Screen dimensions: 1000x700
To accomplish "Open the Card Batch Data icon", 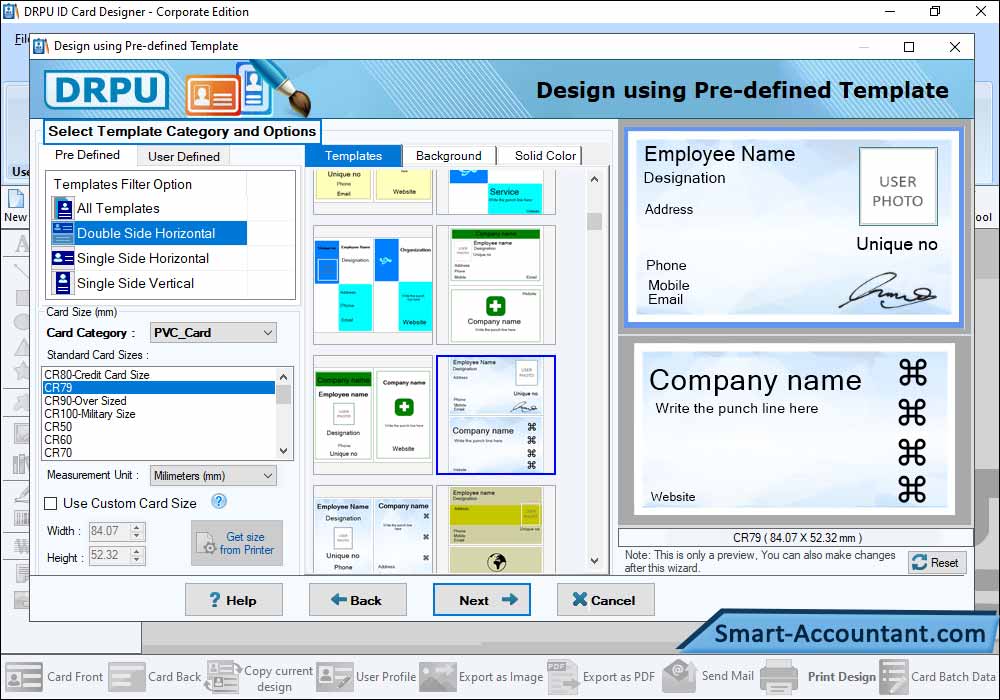I will pyautogui.click(x=893, y=676).
